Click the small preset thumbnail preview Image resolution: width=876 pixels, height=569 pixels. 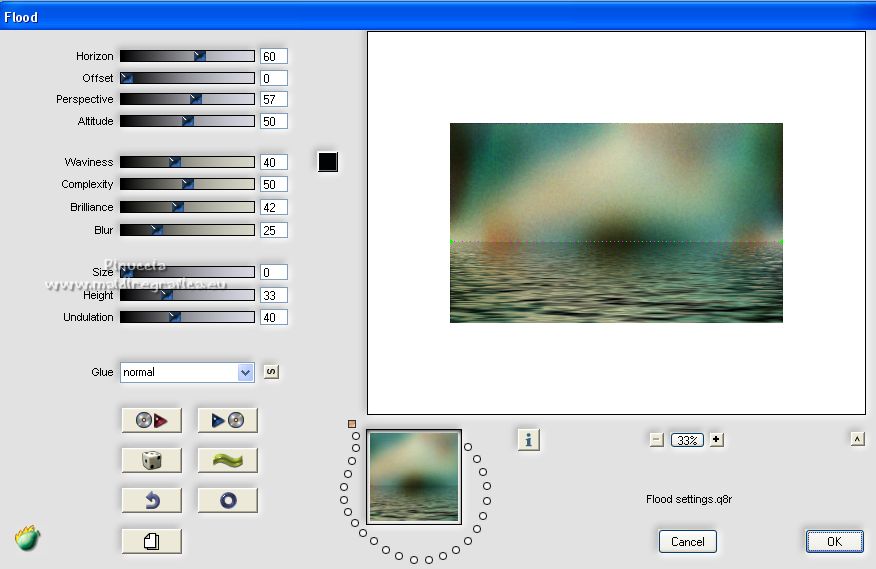(x=414, y=477)
